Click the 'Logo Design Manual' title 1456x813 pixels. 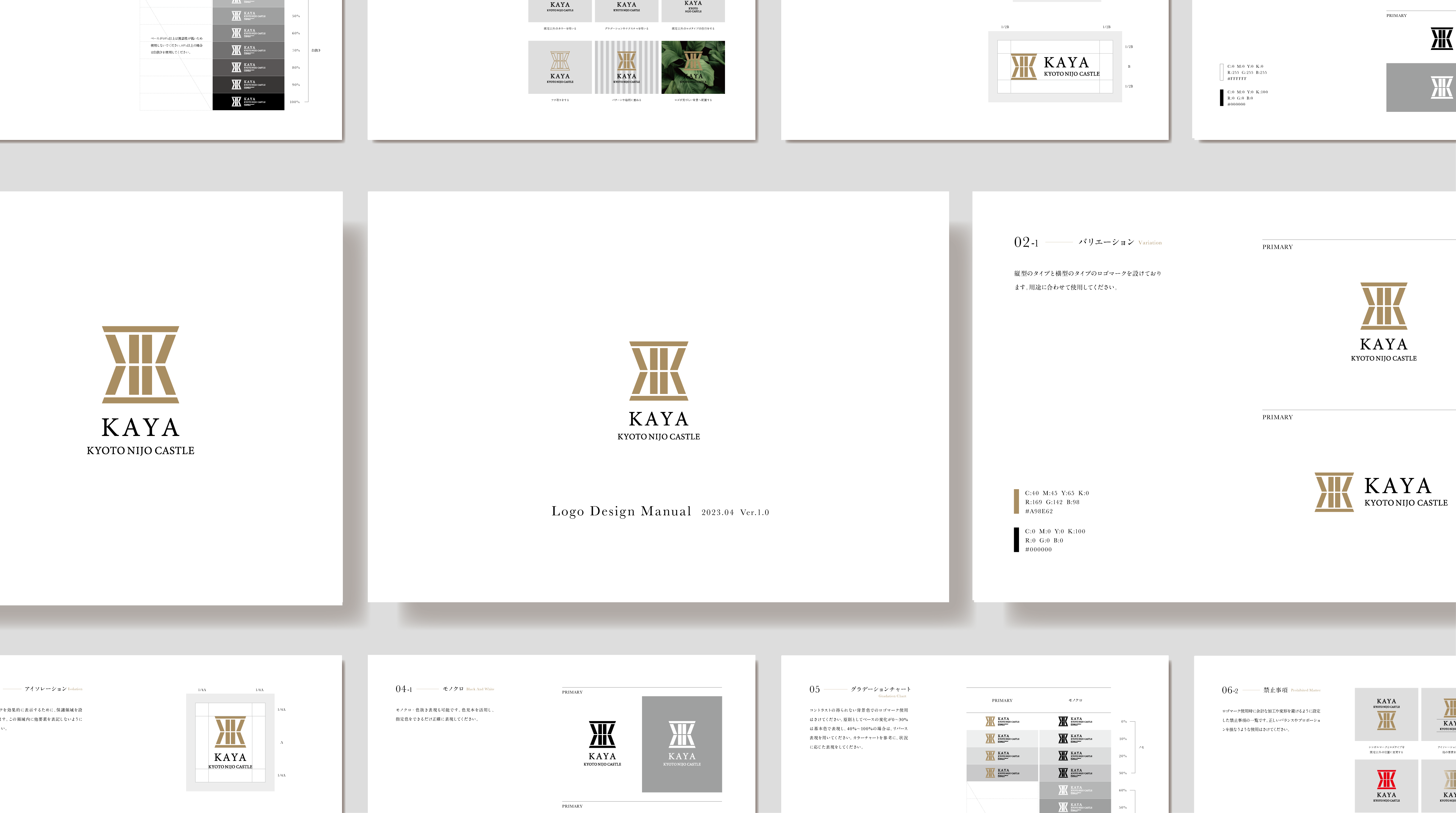(x=621, y=511)
